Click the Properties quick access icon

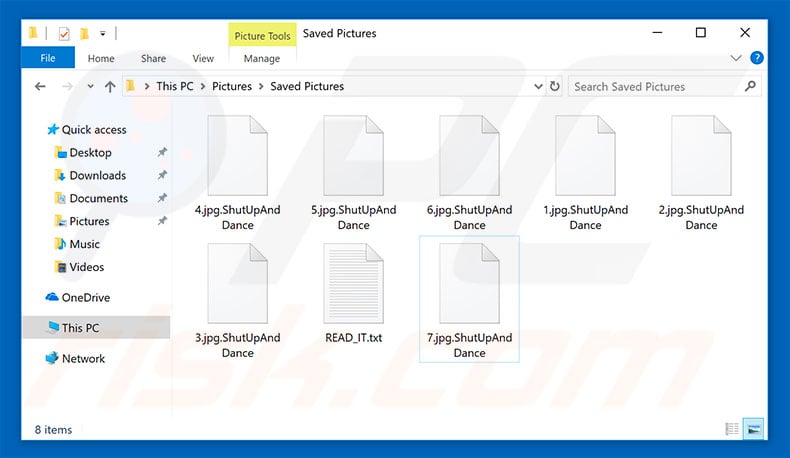pyautogui.click(x=64, y=33)
